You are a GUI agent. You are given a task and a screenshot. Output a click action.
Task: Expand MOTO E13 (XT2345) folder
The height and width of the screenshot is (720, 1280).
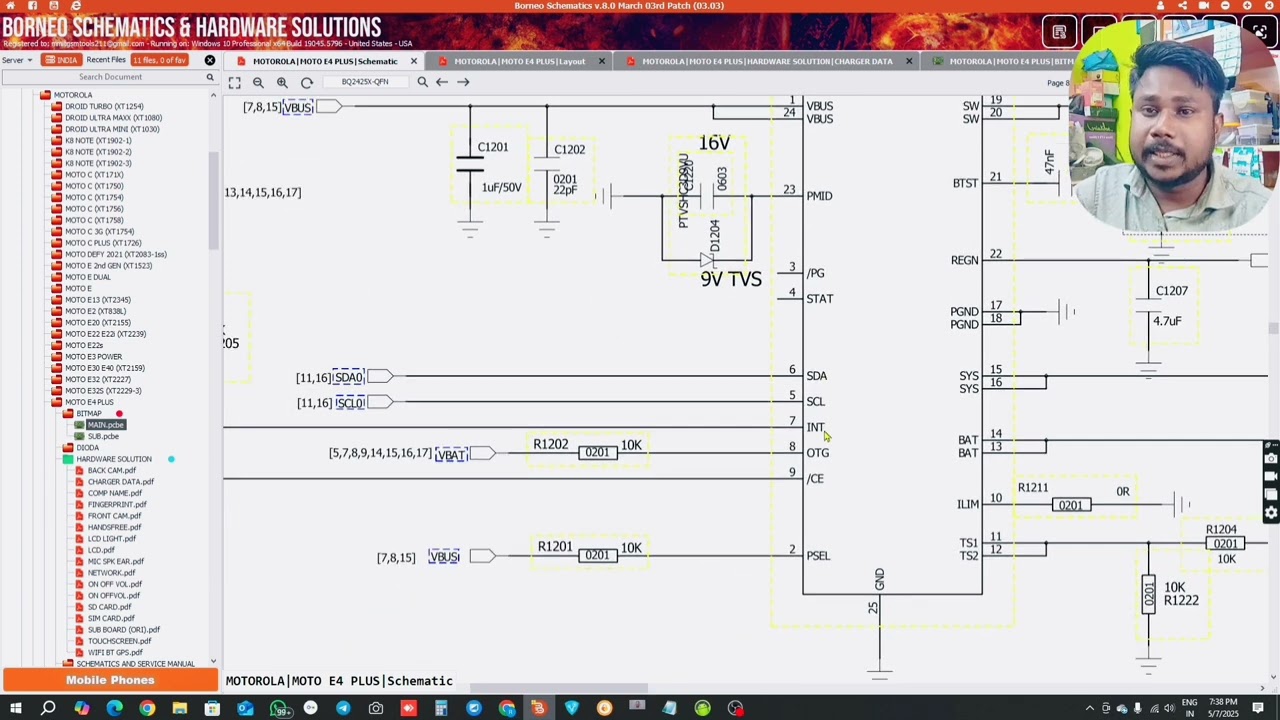tap(97, 300)
